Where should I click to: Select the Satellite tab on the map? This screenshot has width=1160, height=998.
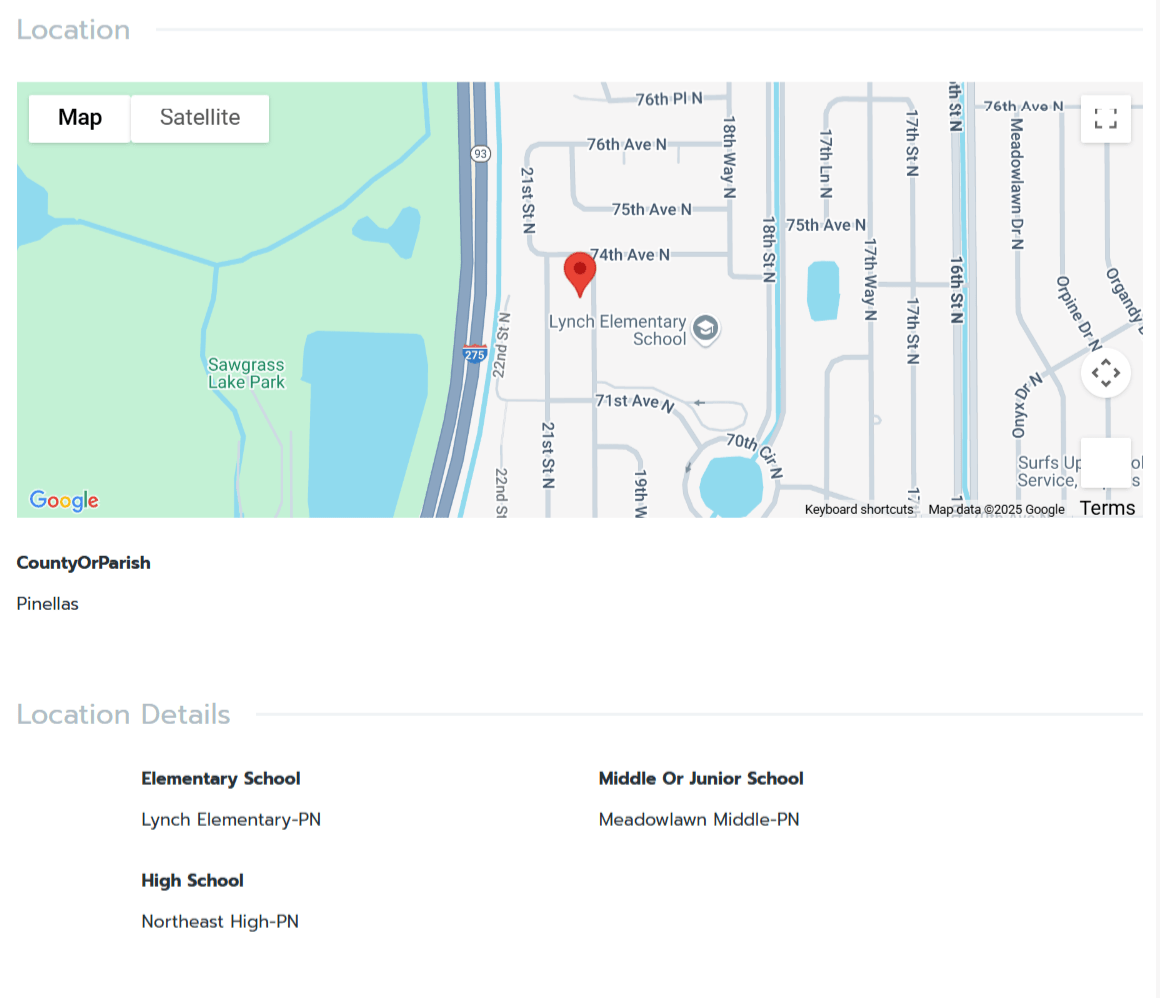click(x=199, y=117)
